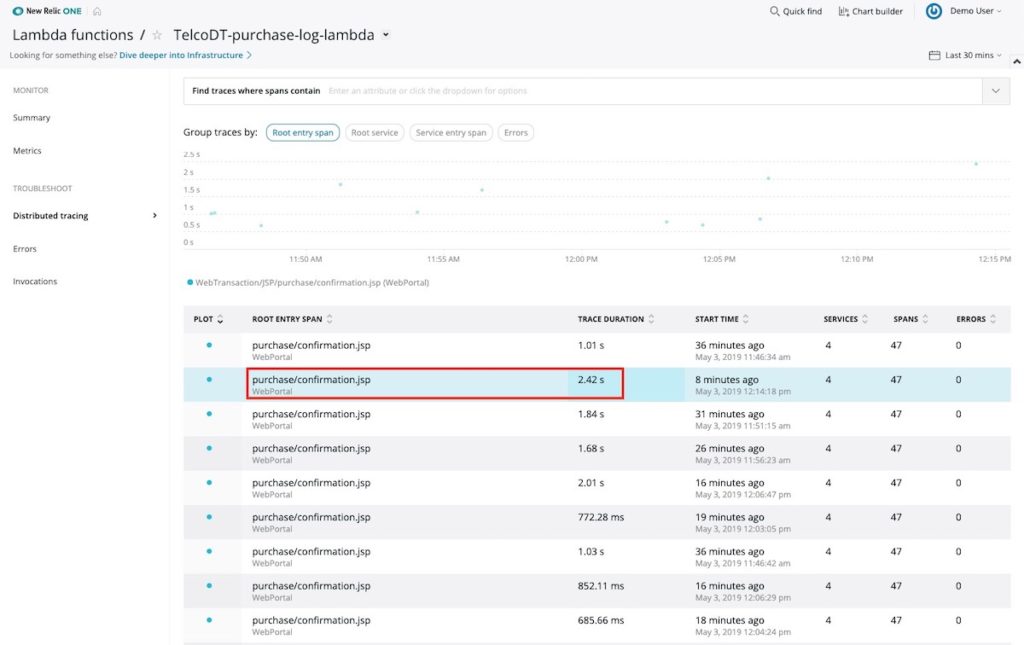This screenshot has height=645, width=1024.
Task: Click plot dot of the 1.84 s trace row
Action: 209,413
